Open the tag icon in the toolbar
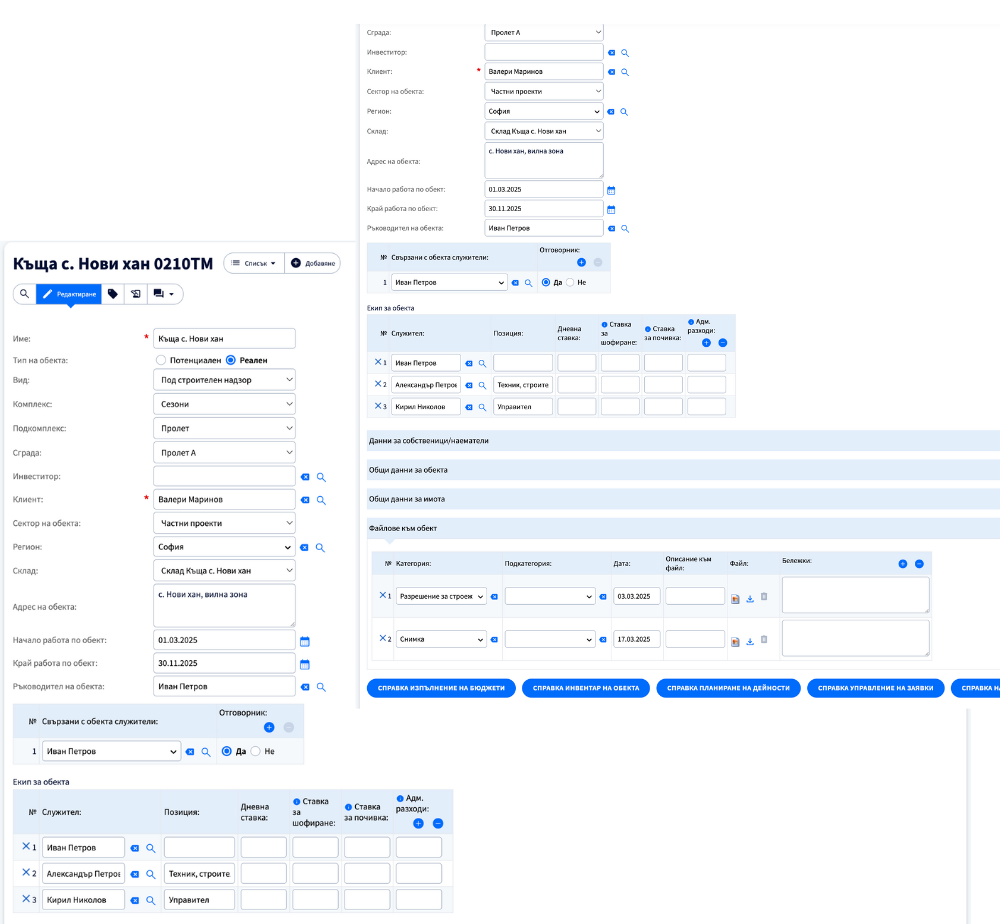Viewport: 1000px width, 924px height. [113, 294]
